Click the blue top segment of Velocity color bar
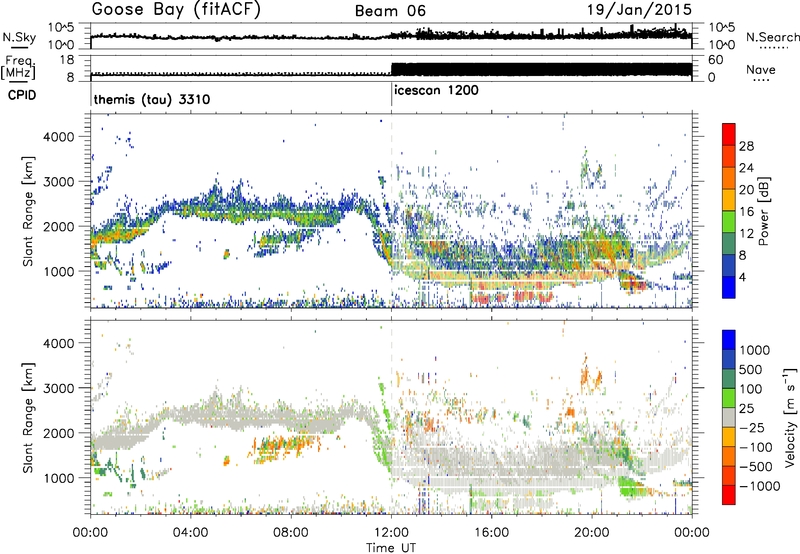 (729, 340)
